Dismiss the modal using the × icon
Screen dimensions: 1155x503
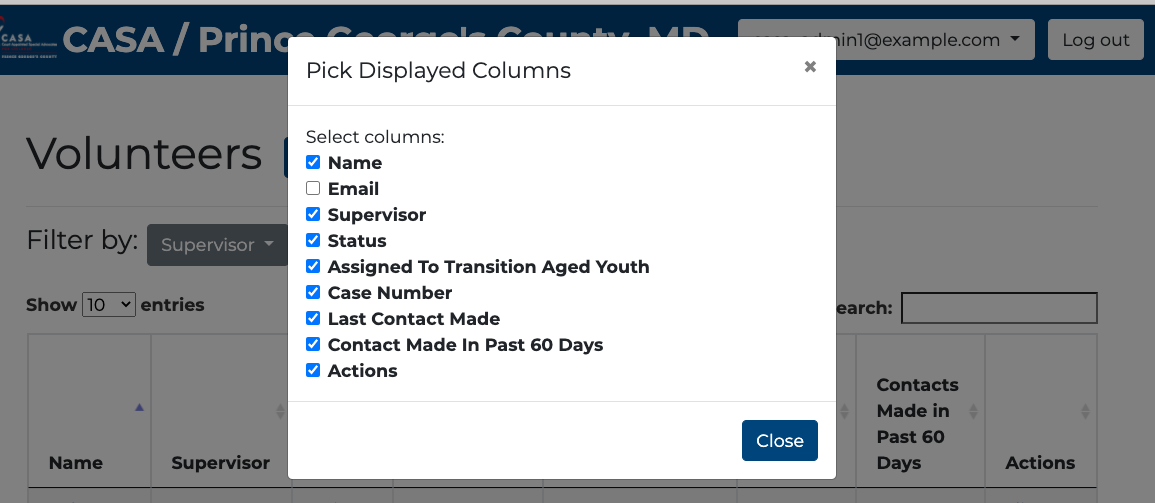click(810, 67)
